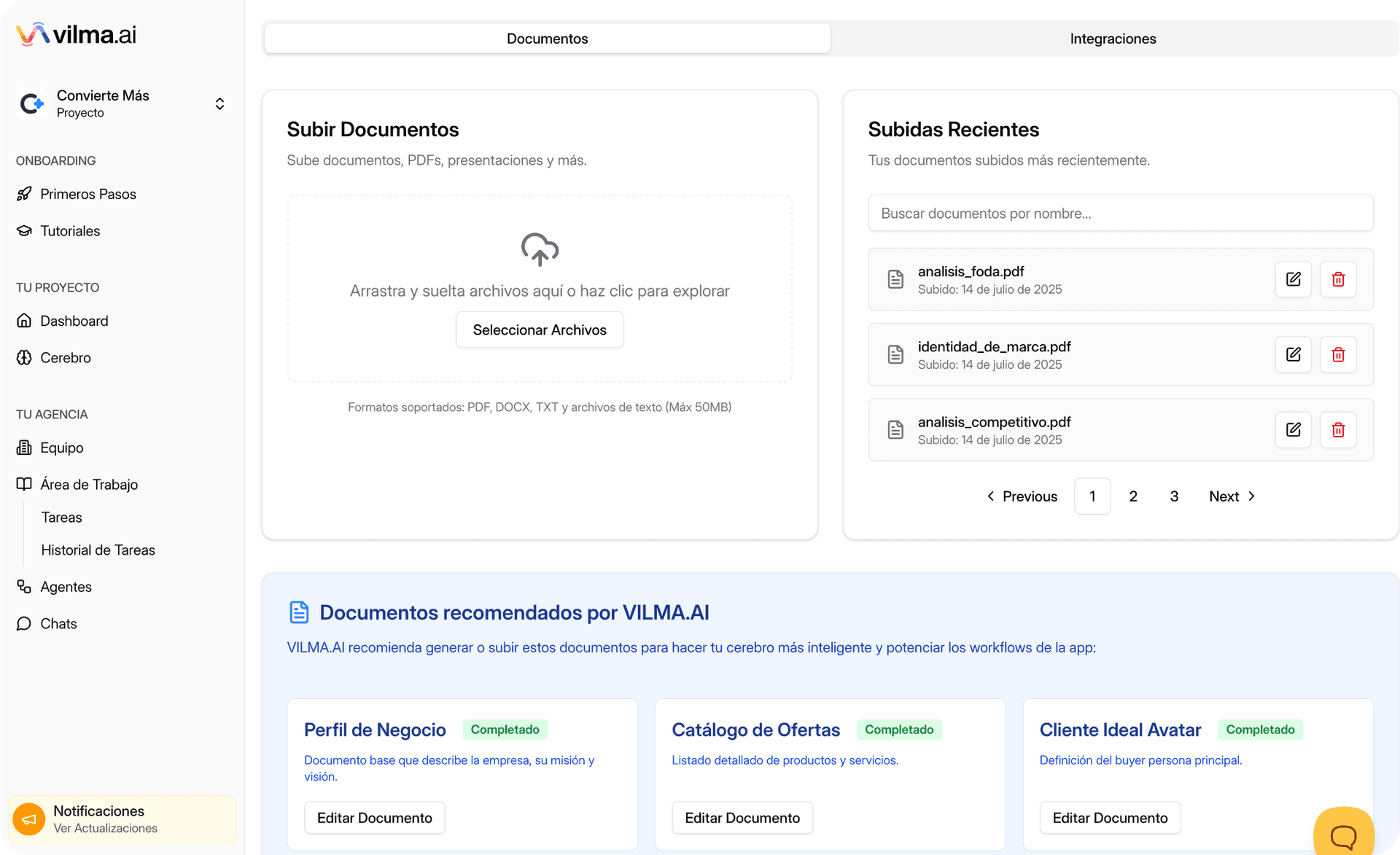Open the chat support bubble
This screenshot has width=1400, height=855.
(x=1343, y=835)
